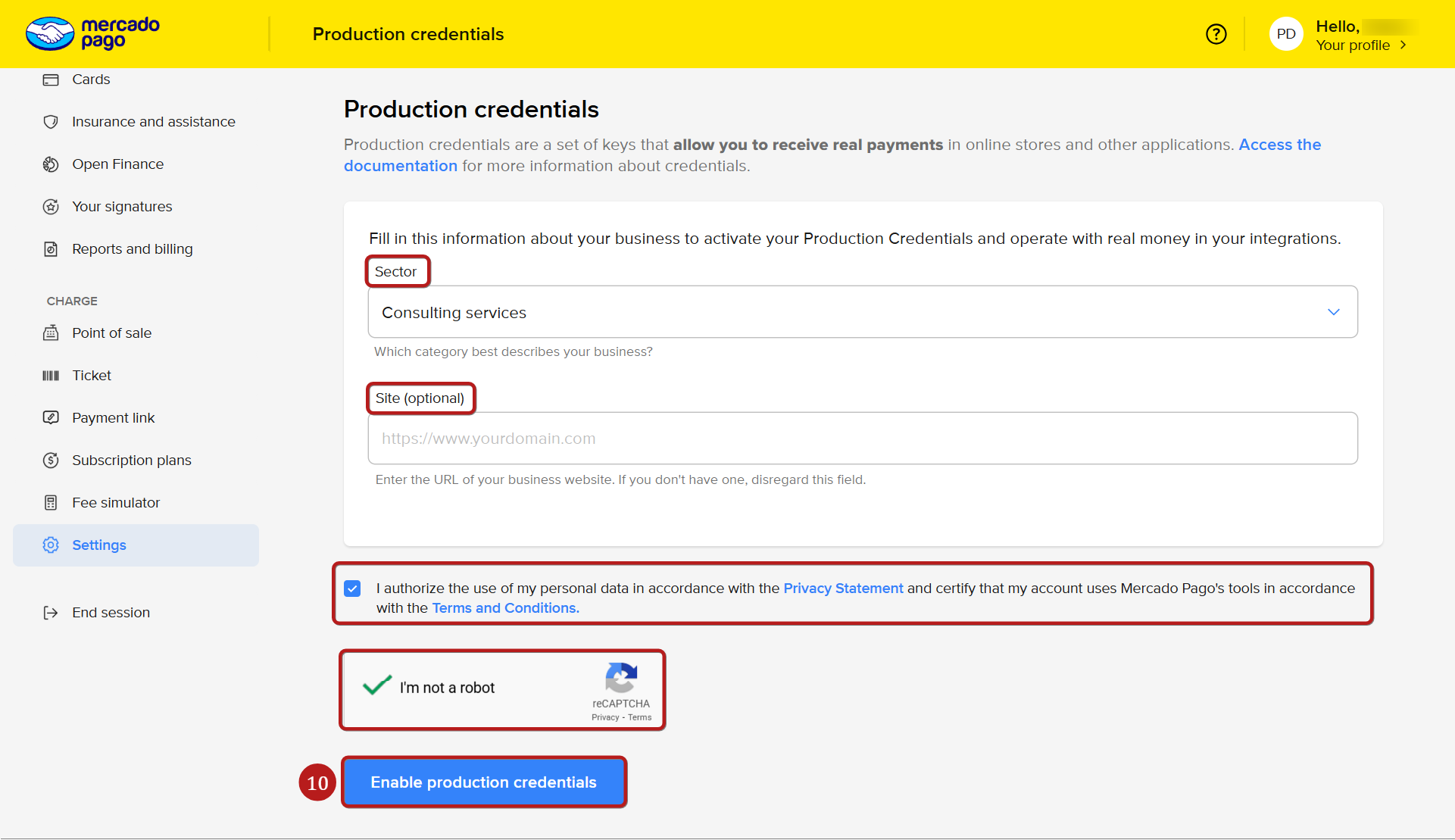Expand Your profile chevron arrow
The width and height of the screenshot is (1455, 840).
pyautogui.click(x=1403, y=45)
